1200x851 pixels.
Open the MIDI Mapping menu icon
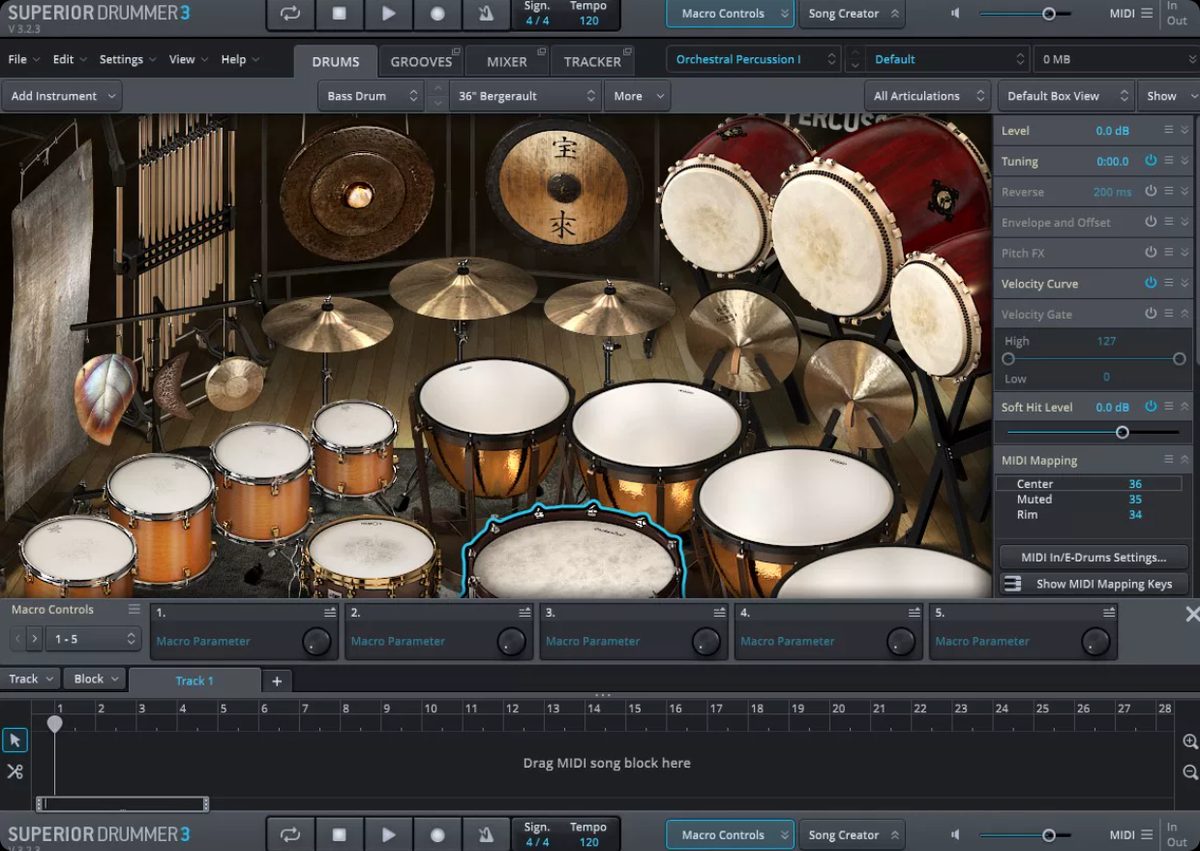(1168, 460)
